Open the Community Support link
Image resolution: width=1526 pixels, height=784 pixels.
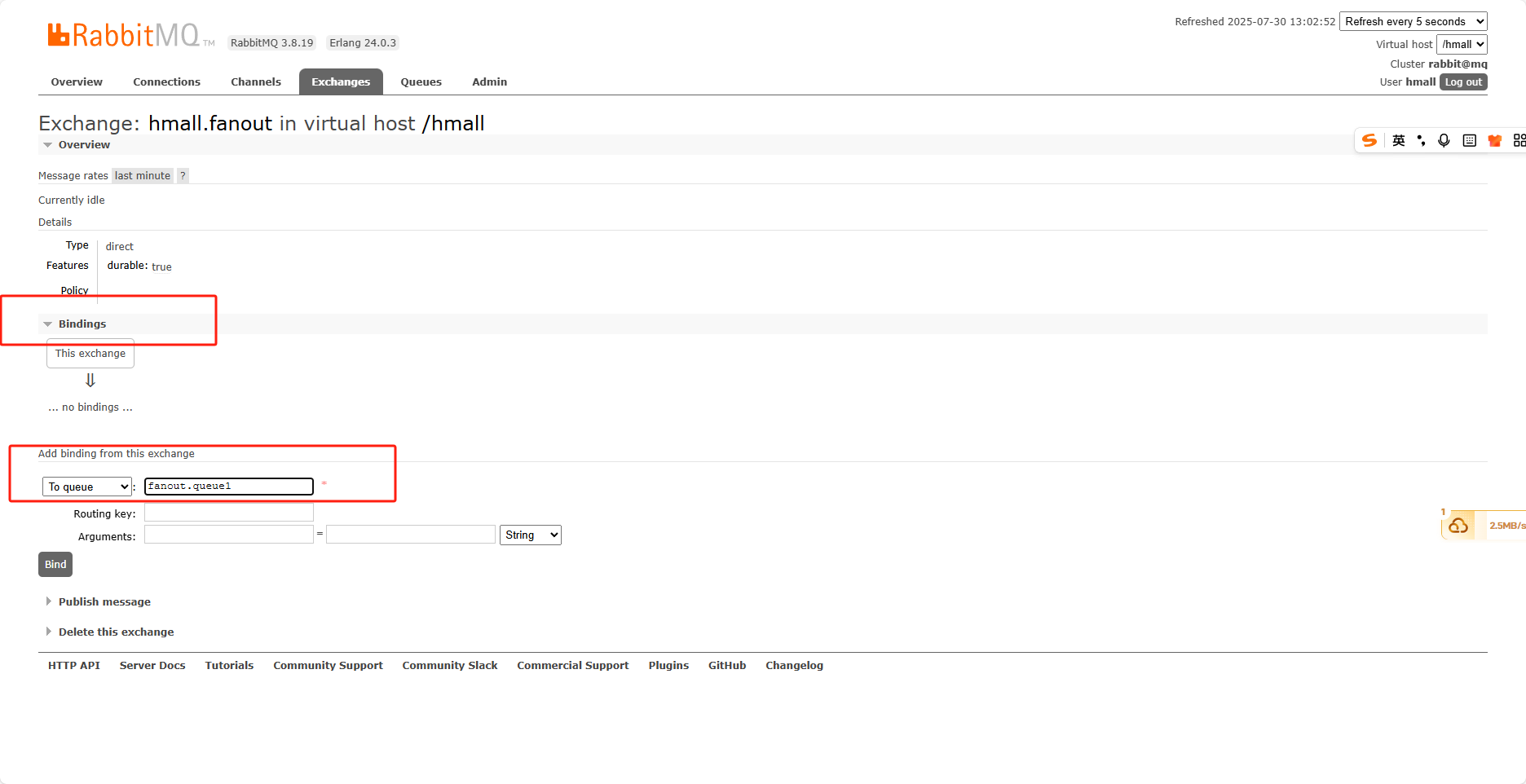pos(328,665)
